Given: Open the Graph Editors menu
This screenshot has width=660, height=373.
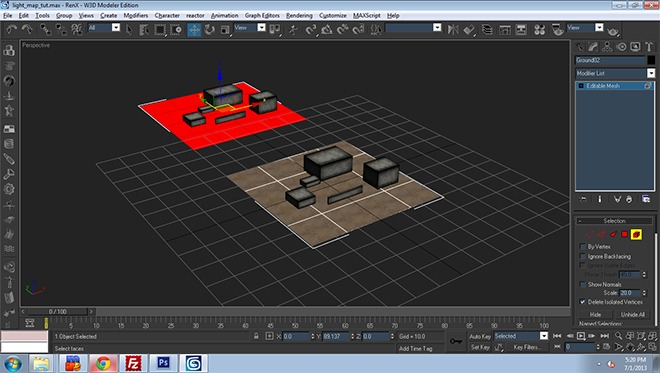Looking at the screenshot, I should (262, 16).
